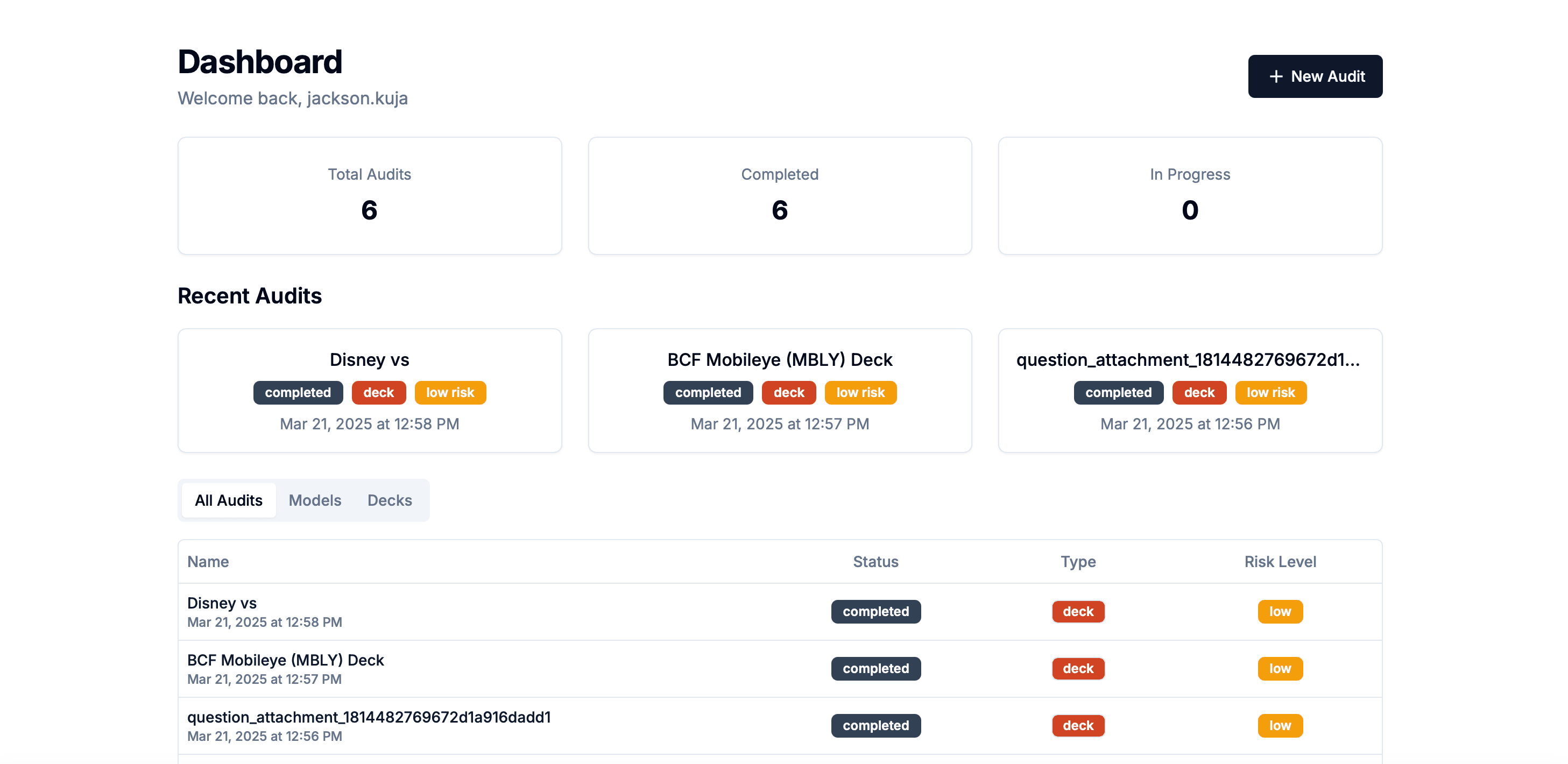
Task: Click deck badge in BCF Mobileye card
Action: pyautogui.click(x=789, y=393)
